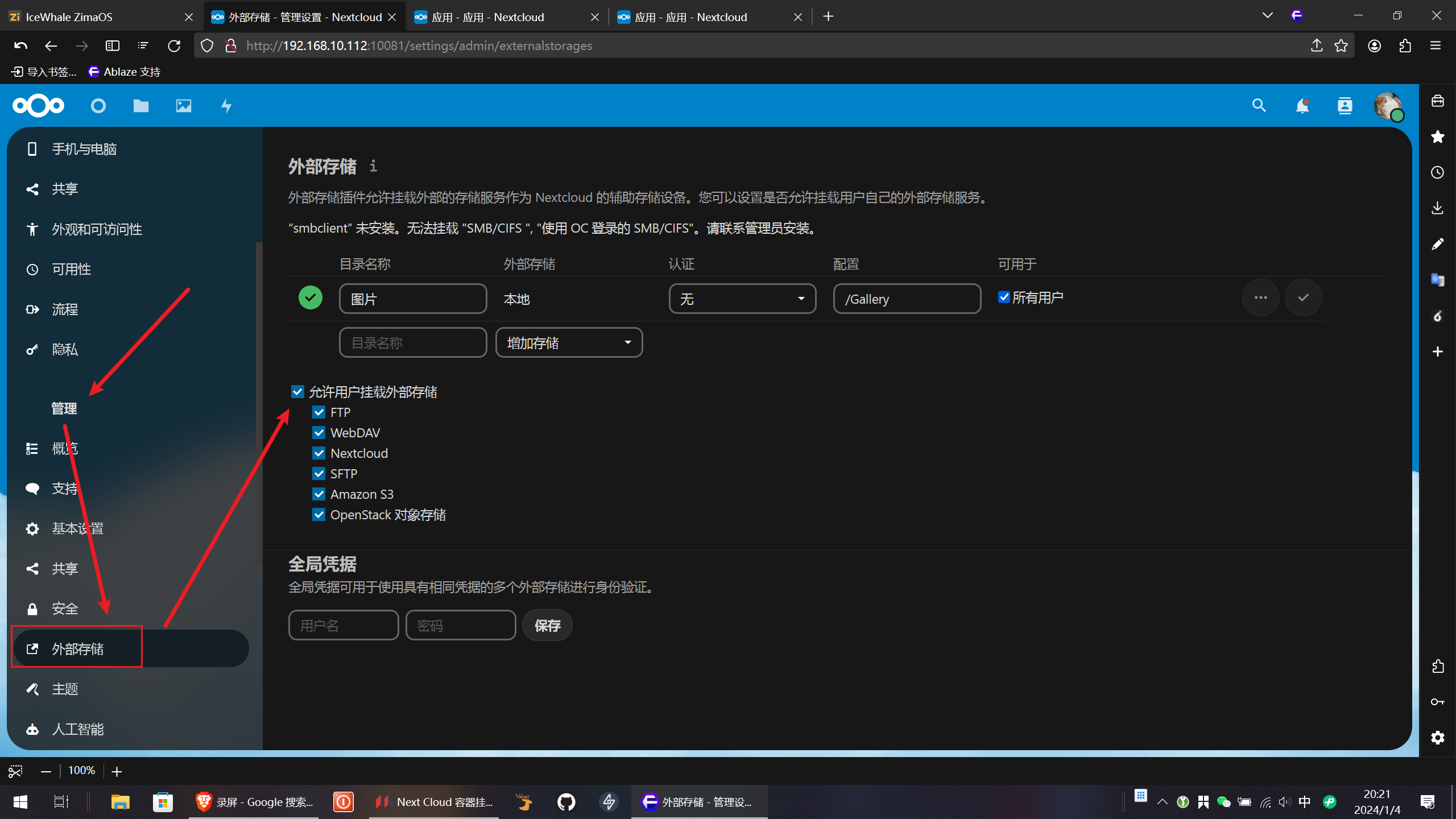Open 隐私 settings section

[x=131, y=349]
